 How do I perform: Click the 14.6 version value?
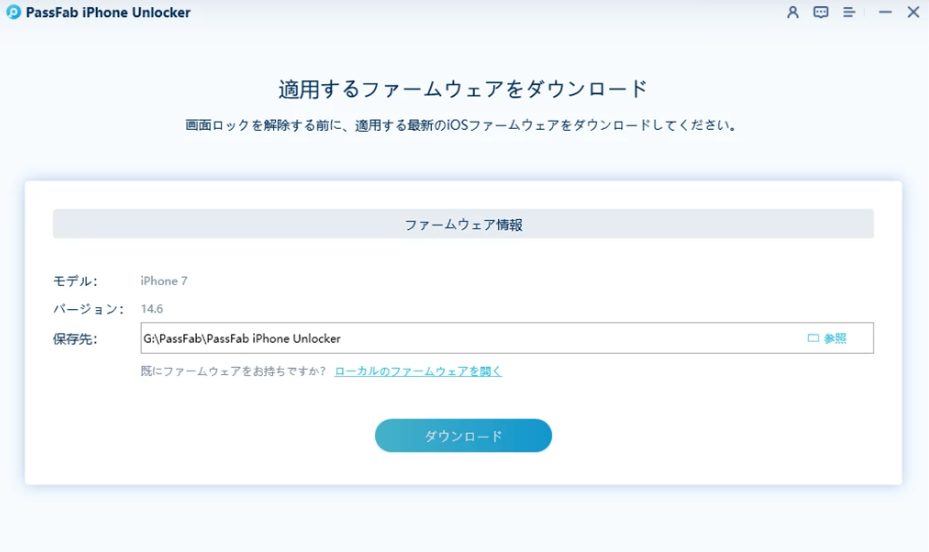tap(152, 309)
